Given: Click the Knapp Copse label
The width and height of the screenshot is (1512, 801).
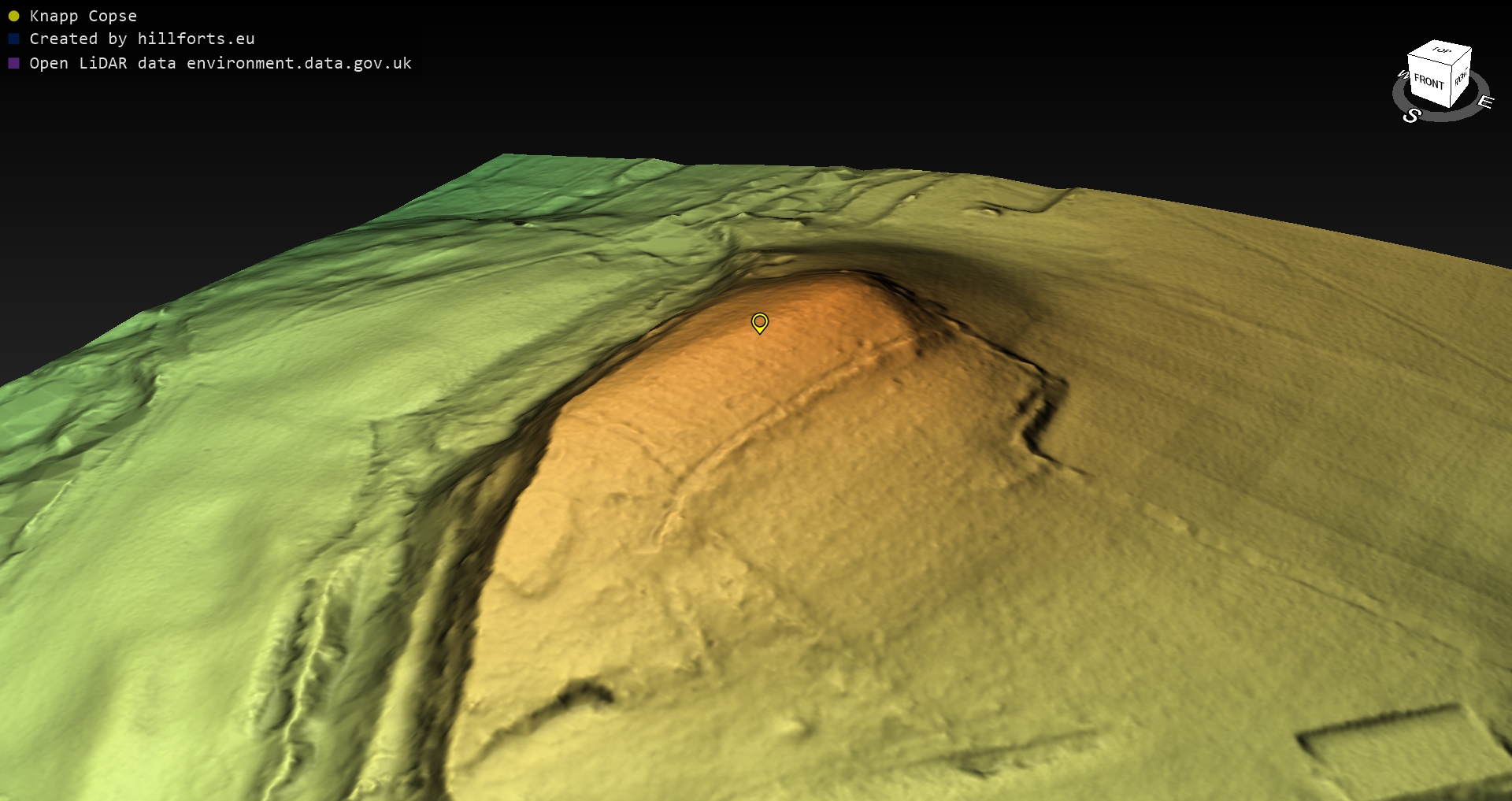Looking at the screenshot, I should [x=83, y=16].
